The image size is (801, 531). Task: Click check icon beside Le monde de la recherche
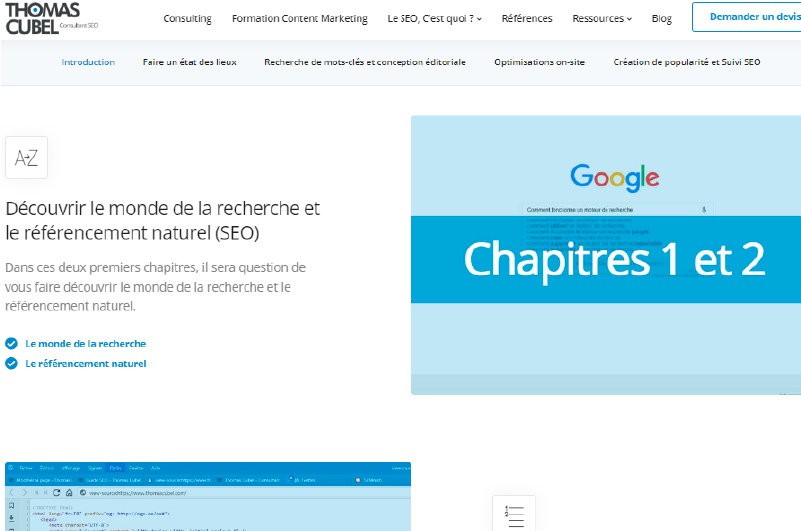click(x=11, y=343)
